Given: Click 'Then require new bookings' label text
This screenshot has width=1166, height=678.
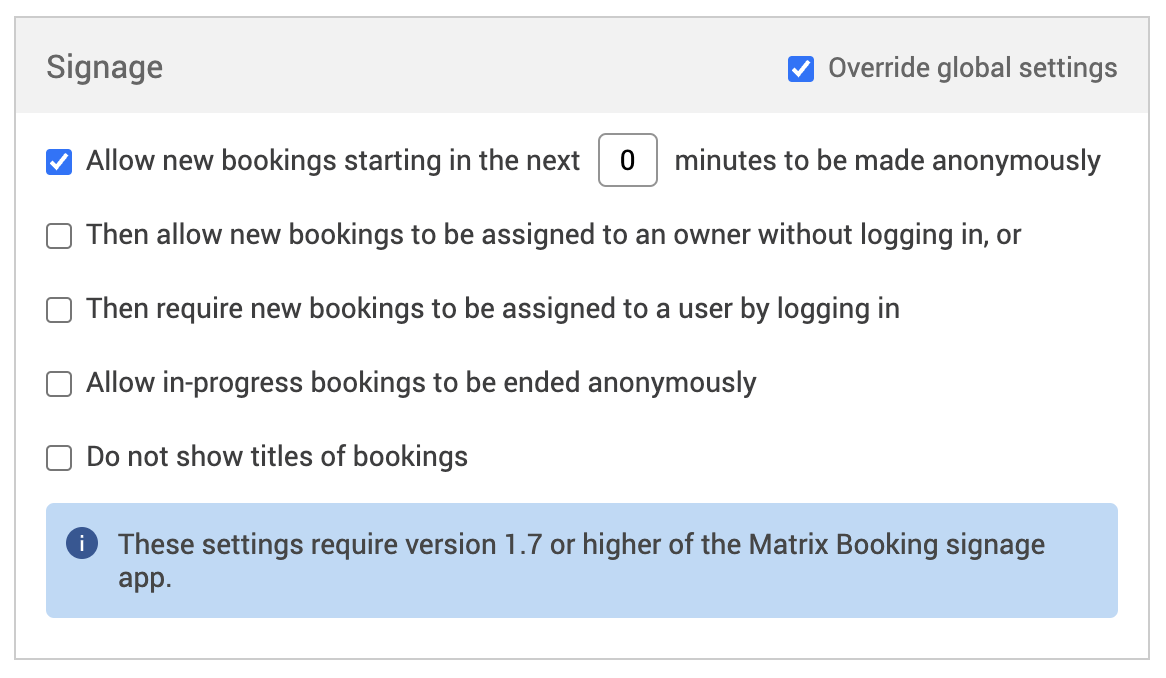Looking at the screenshot, I should tap(493, 309).
